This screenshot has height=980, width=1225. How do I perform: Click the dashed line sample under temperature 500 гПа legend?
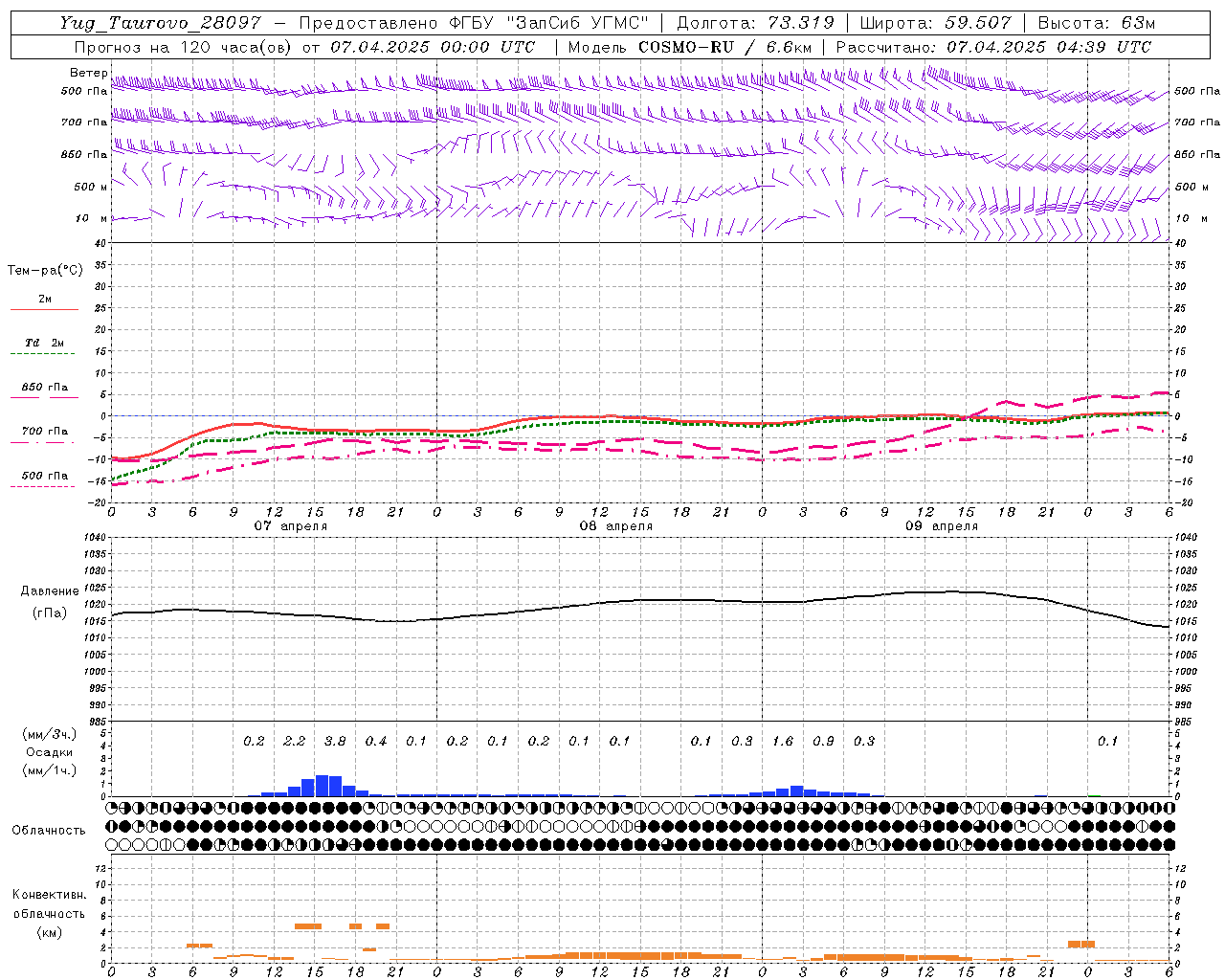pyautogui.click(x=42, y=487)
